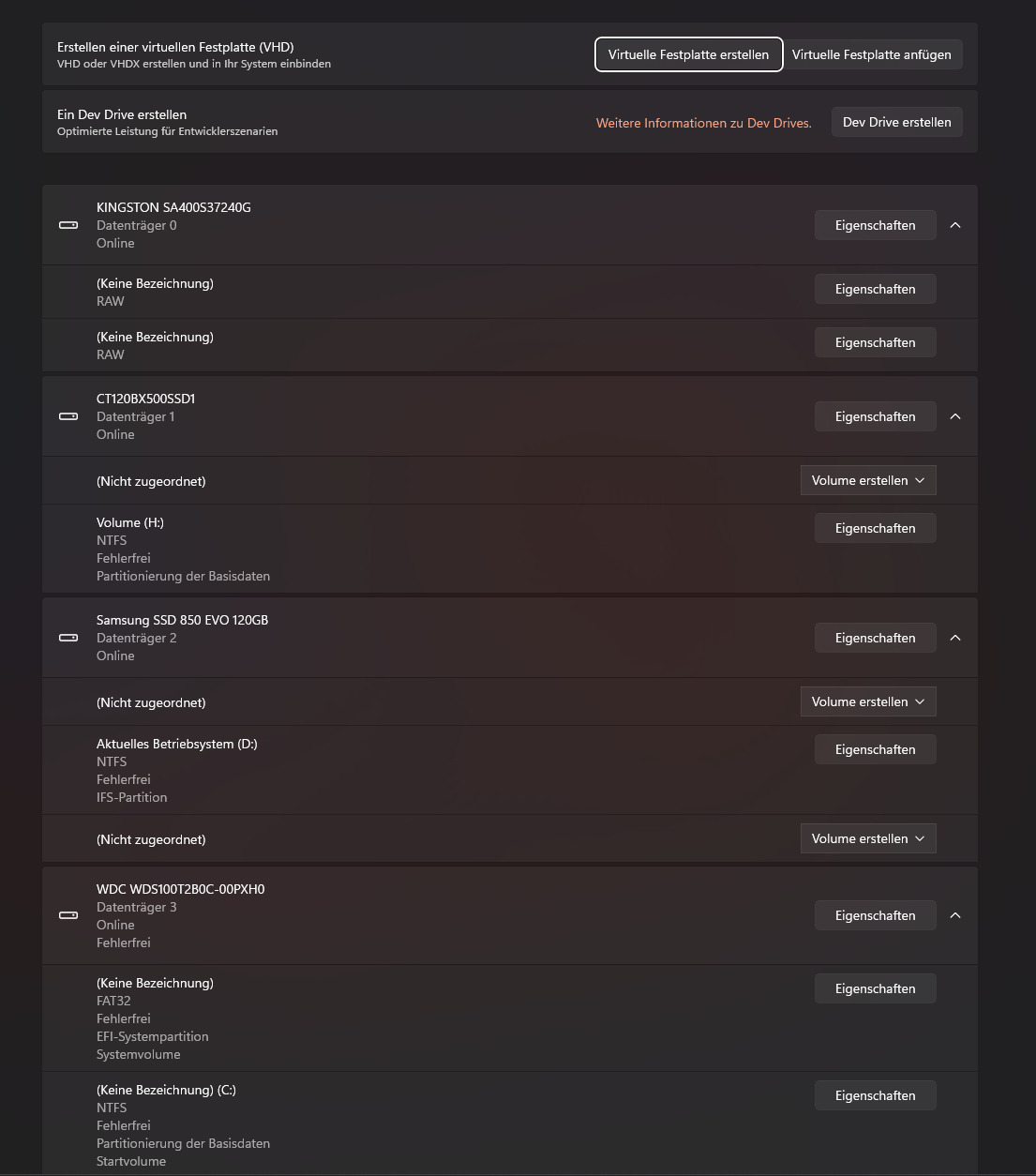Open Eigenschaften for KINGSTON Datenträger 0
The width and height of the screenshot is (1036, 1176).
(876, 225)
